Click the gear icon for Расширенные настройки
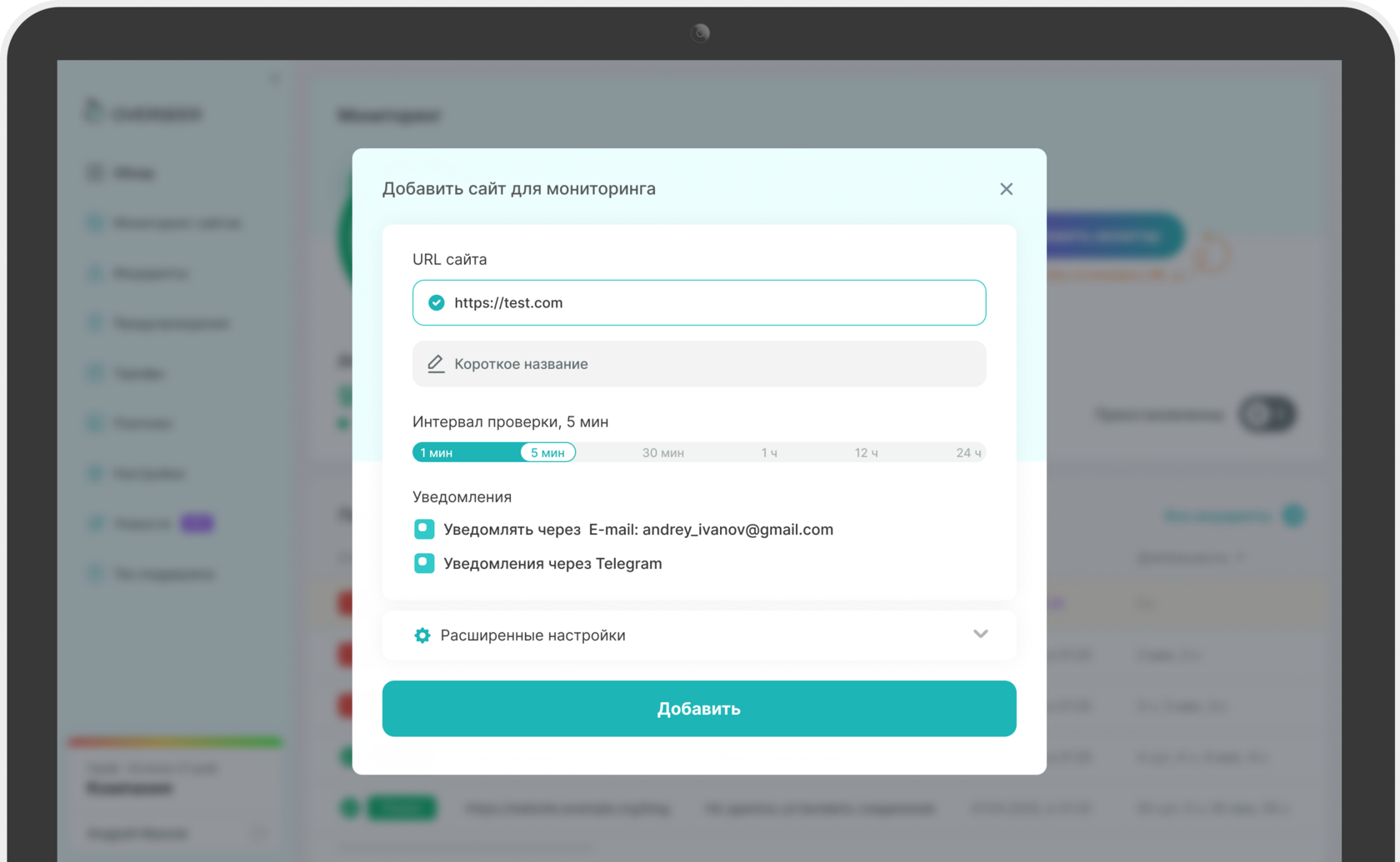 click(x=422, y=635)
